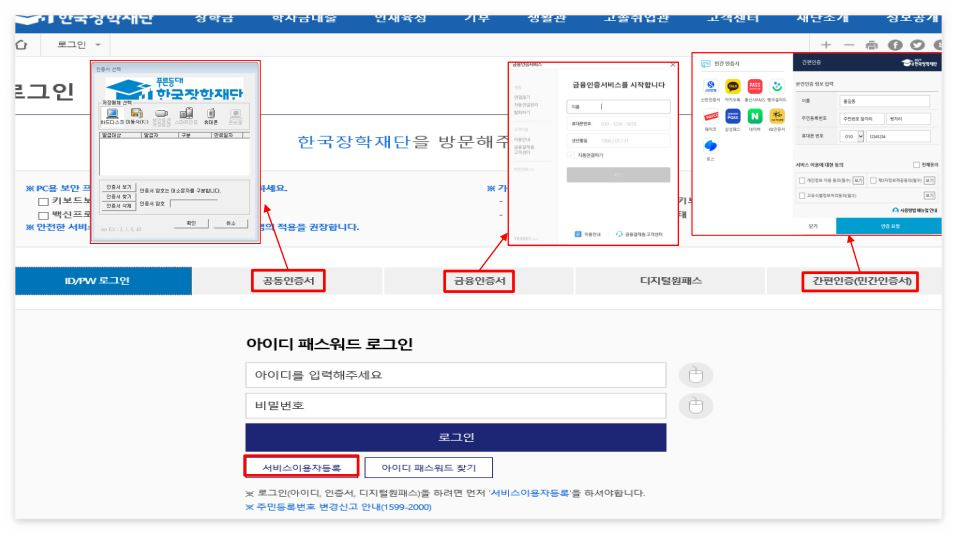Select the KakaoTalk certificate icon
957x534 pixels.
point(732,87)
